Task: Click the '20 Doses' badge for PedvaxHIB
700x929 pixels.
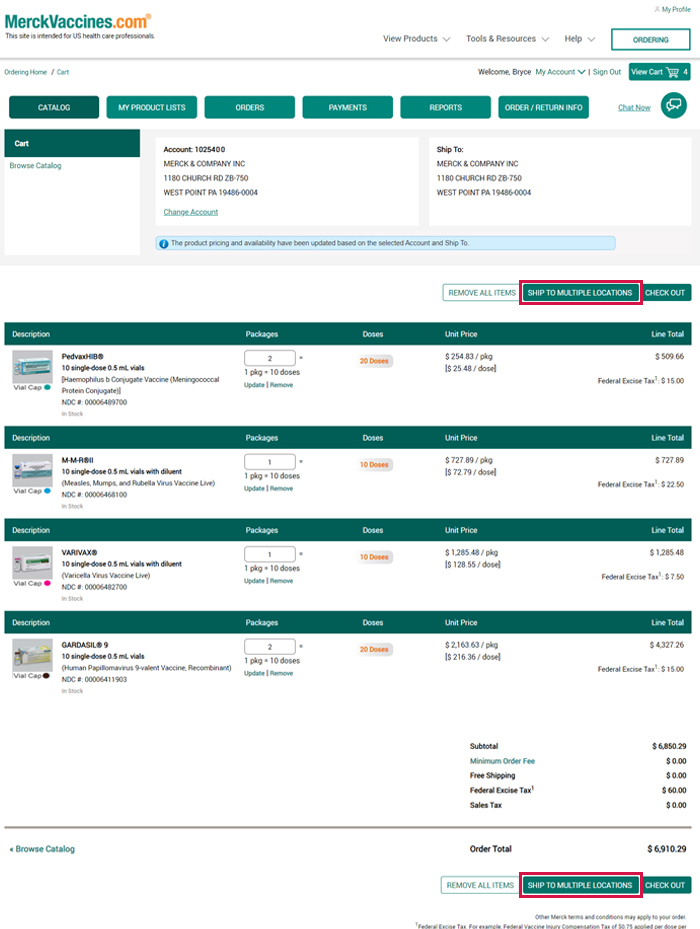Action: (374, 361)
